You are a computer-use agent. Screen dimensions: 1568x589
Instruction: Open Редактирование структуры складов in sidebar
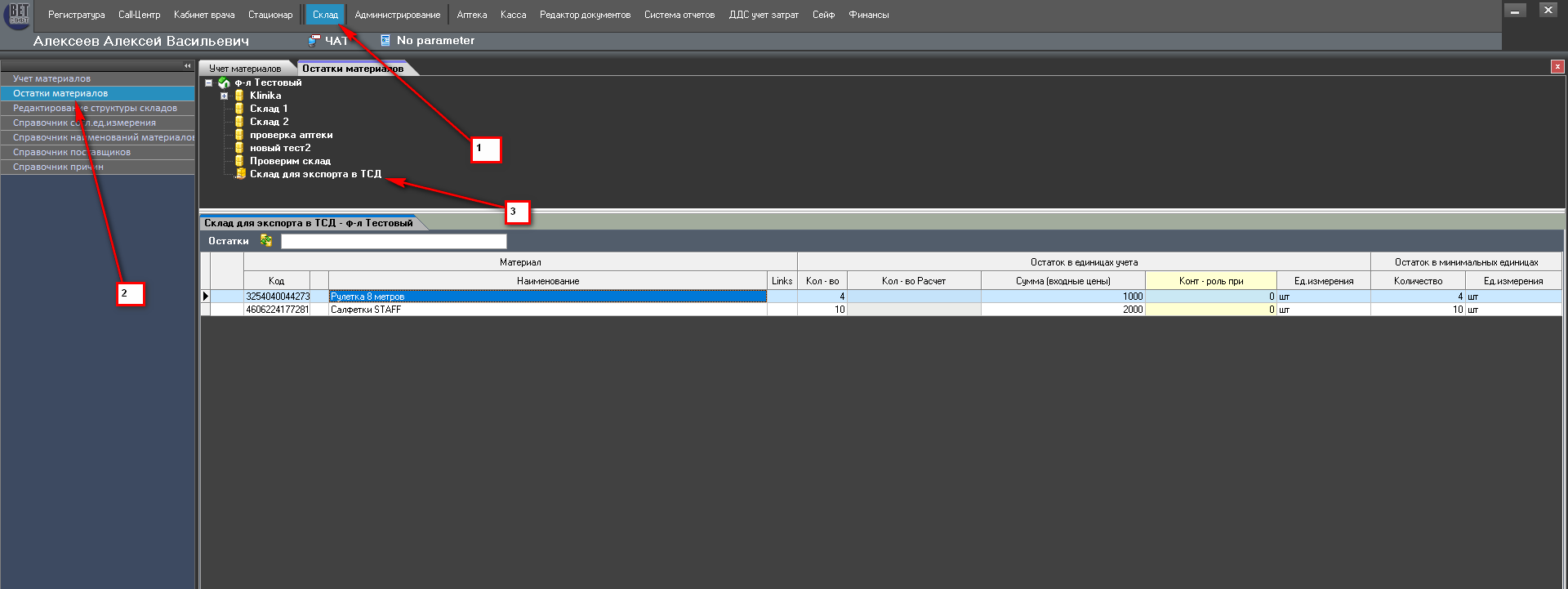[x=95, y=108]
